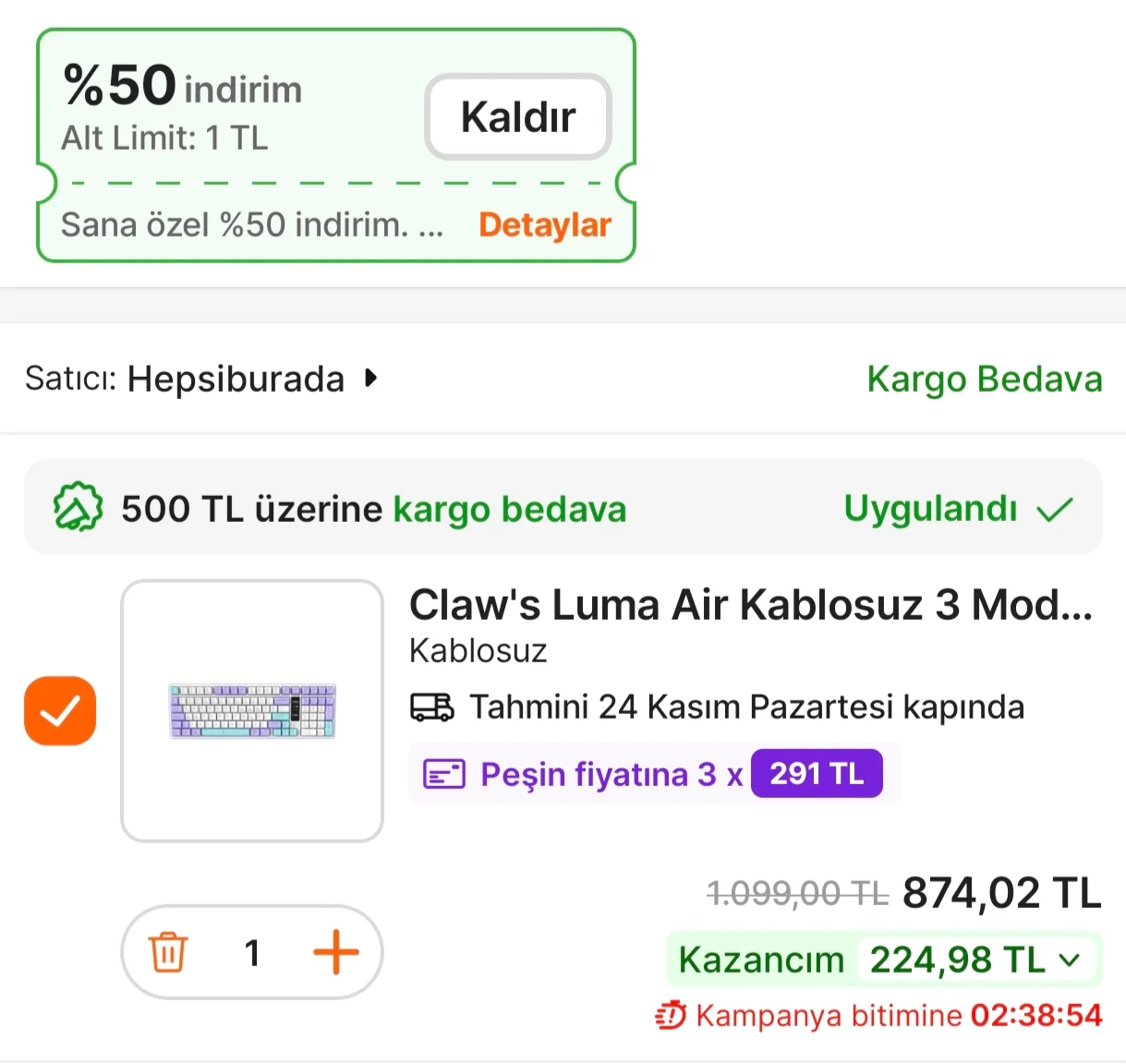Uncheck the Claw's Luma Air product checkbox

tap(60, 710)
